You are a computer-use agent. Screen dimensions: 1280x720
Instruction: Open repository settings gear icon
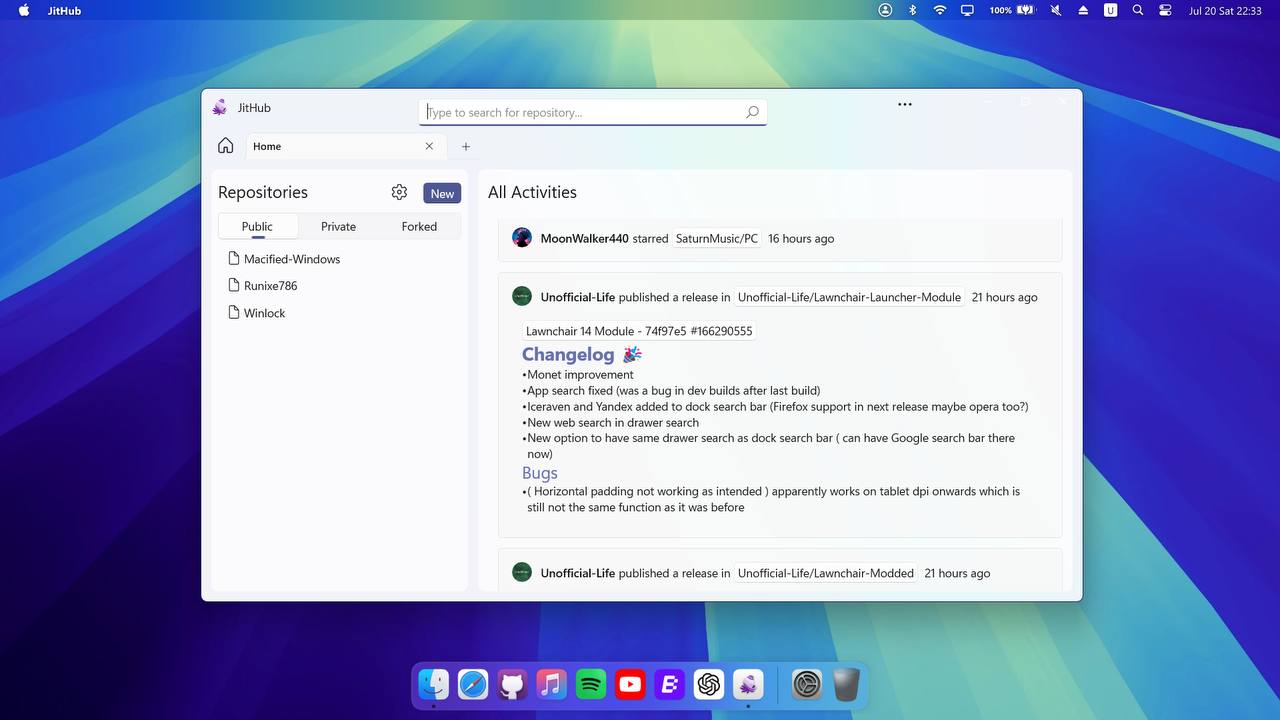[399, 192]
